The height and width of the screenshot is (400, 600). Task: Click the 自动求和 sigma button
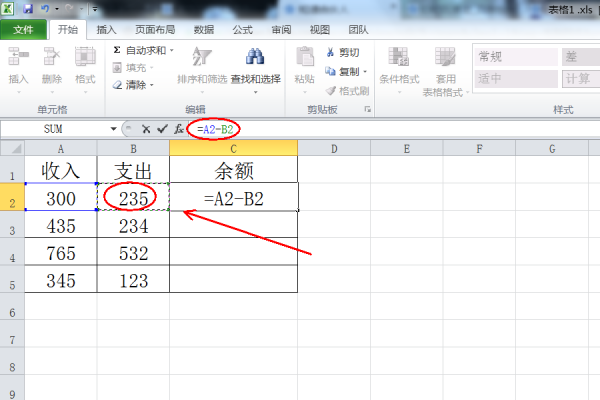pos(139,50)
